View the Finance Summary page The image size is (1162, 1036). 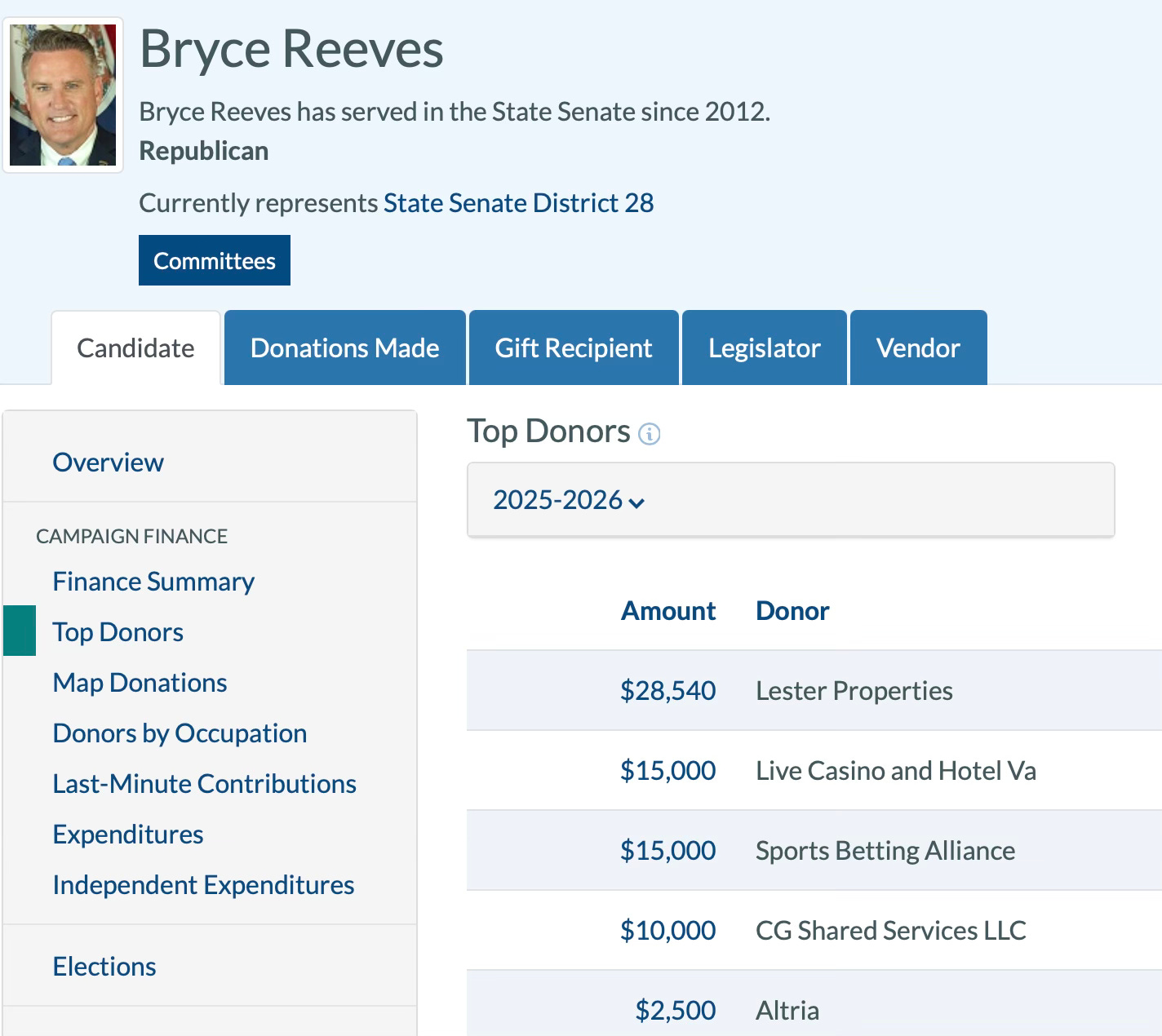(153, 582)
